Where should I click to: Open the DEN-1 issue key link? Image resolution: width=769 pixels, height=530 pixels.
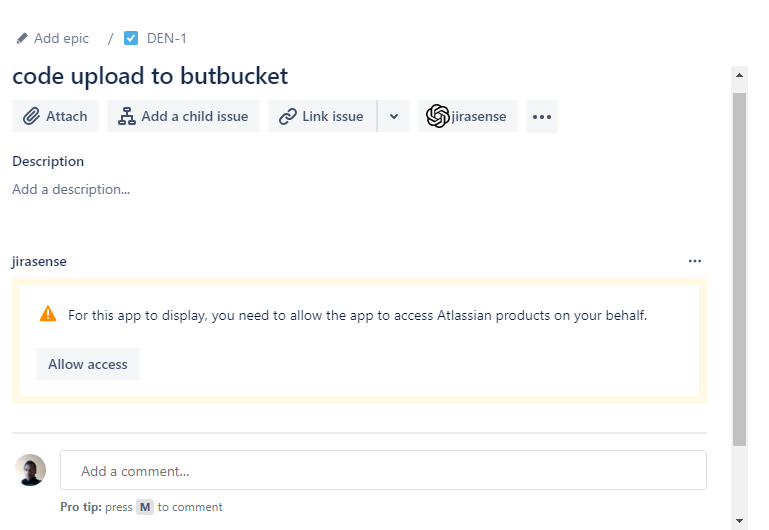click(x=166, y=39)
